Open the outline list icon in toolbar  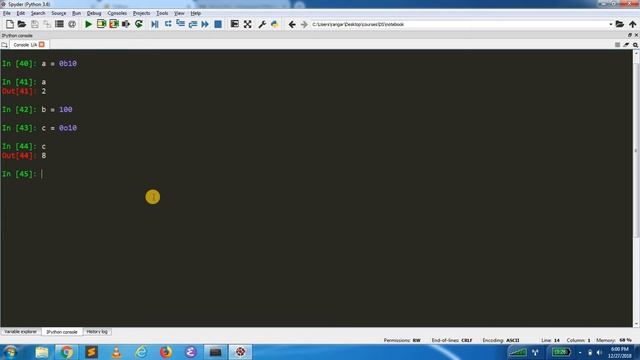tap(59, 24)
